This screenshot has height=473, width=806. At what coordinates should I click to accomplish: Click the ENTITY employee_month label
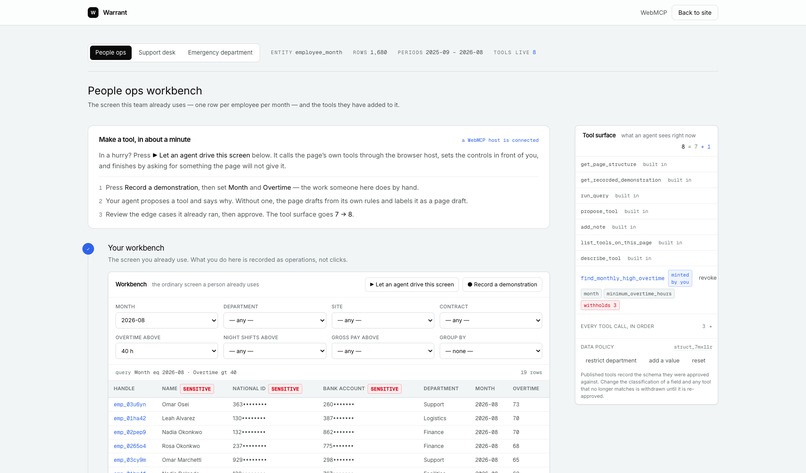pos(306,52)
